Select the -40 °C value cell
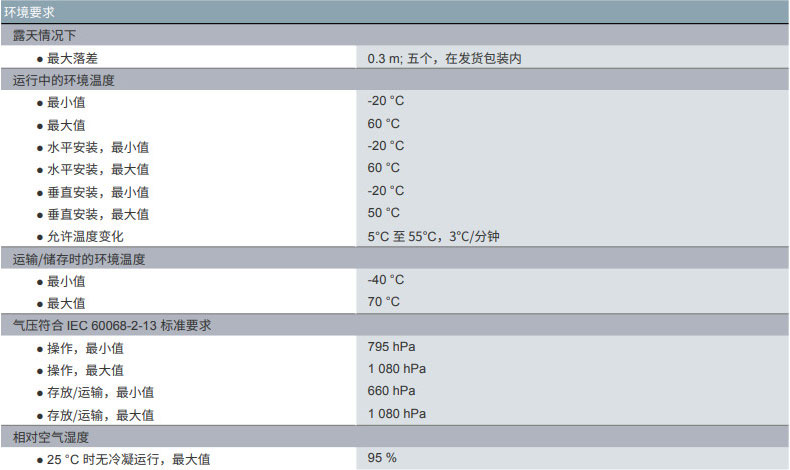 coord(386,280)
